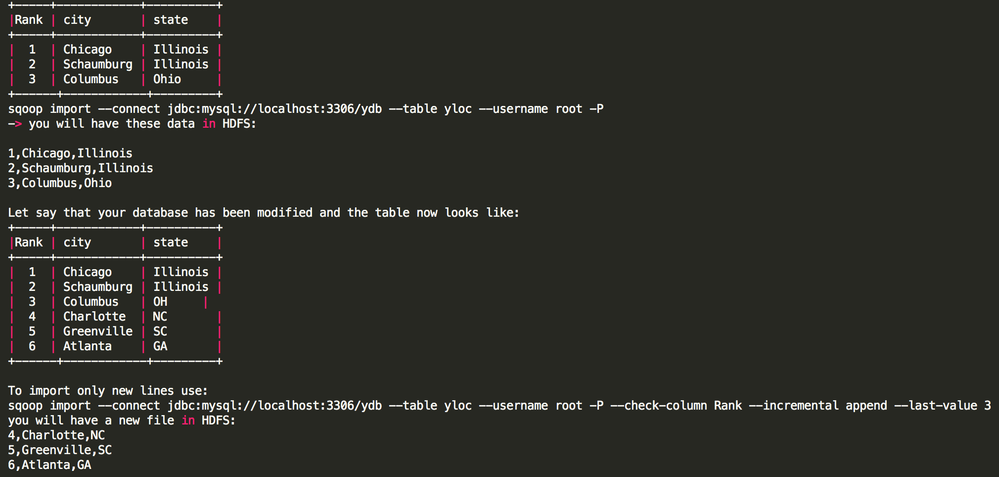Click the "1,Chicago,Illinois" HDFS output line
Viewport: 999px width, 477px height.
70,153
